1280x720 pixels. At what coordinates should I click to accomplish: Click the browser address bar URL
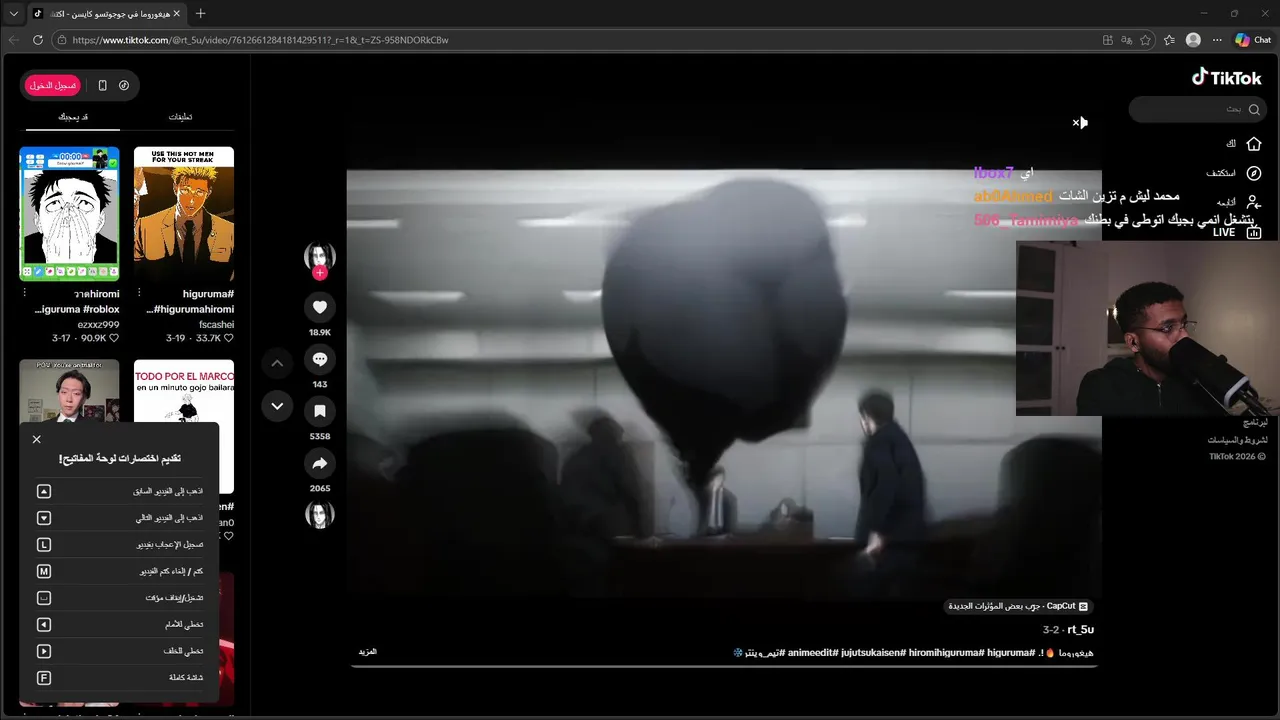[x=260, y=40]
